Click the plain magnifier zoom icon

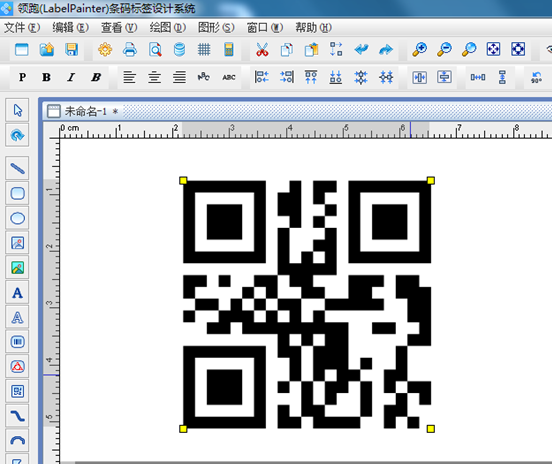click(x=469, y=49)
